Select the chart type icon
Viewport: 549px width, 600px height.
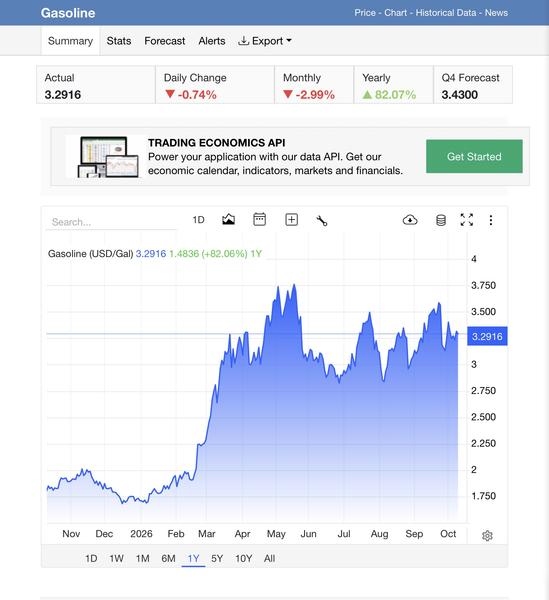228,220
